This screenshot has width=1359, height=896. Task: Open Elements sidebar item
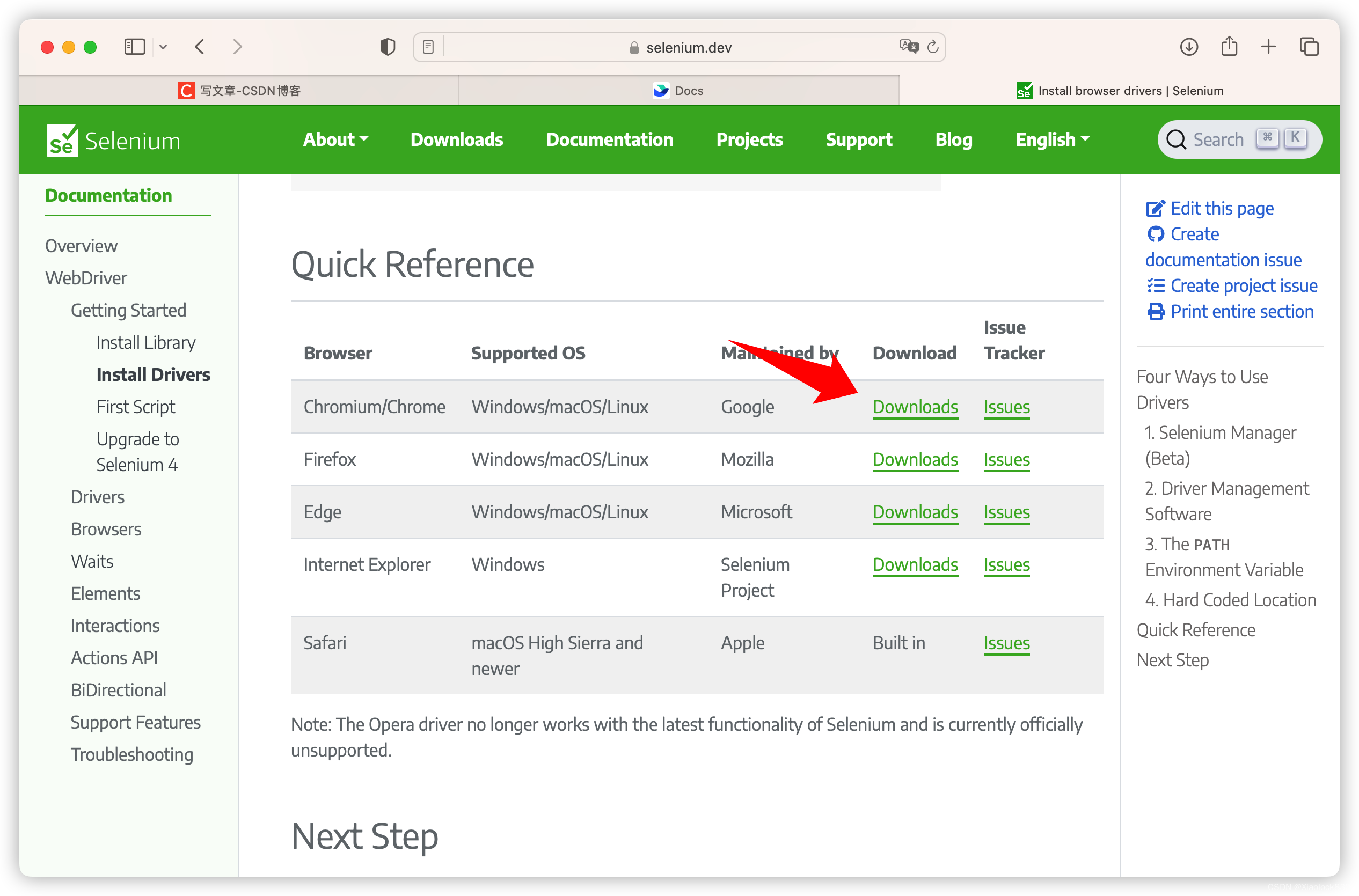coord(106,593)
